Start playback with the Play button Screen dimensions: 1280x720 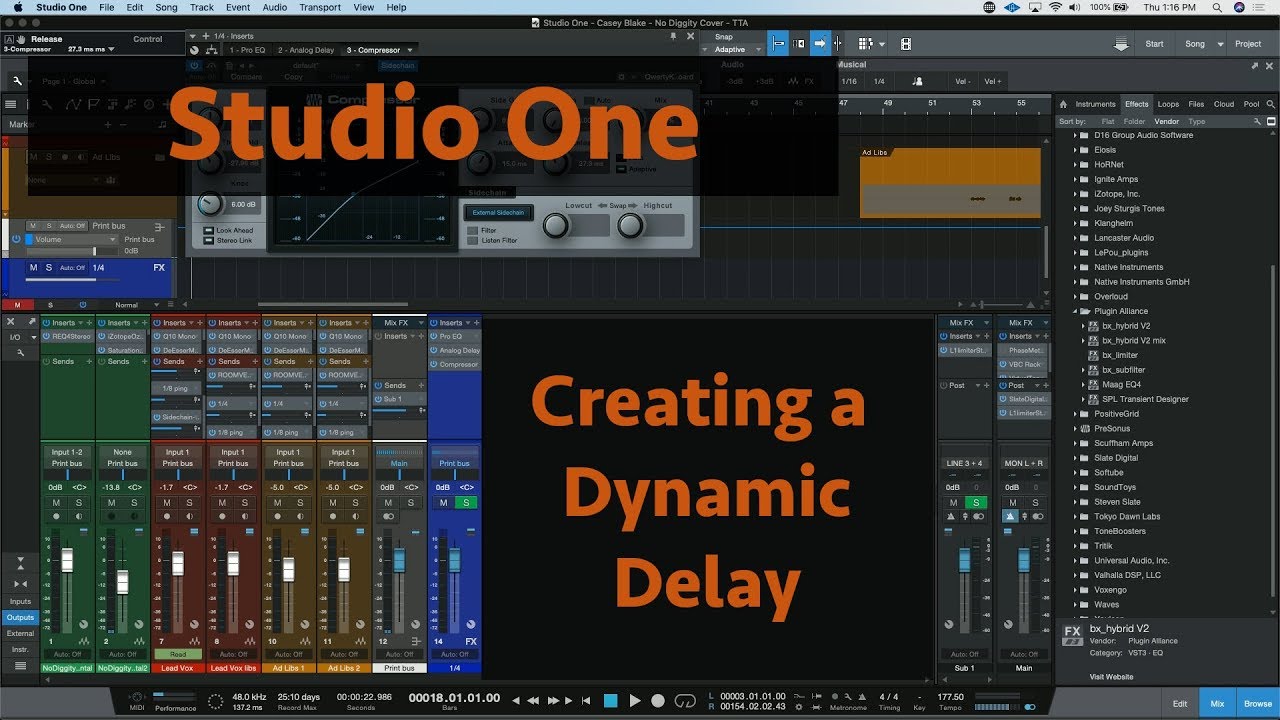(x=635, y=701)
